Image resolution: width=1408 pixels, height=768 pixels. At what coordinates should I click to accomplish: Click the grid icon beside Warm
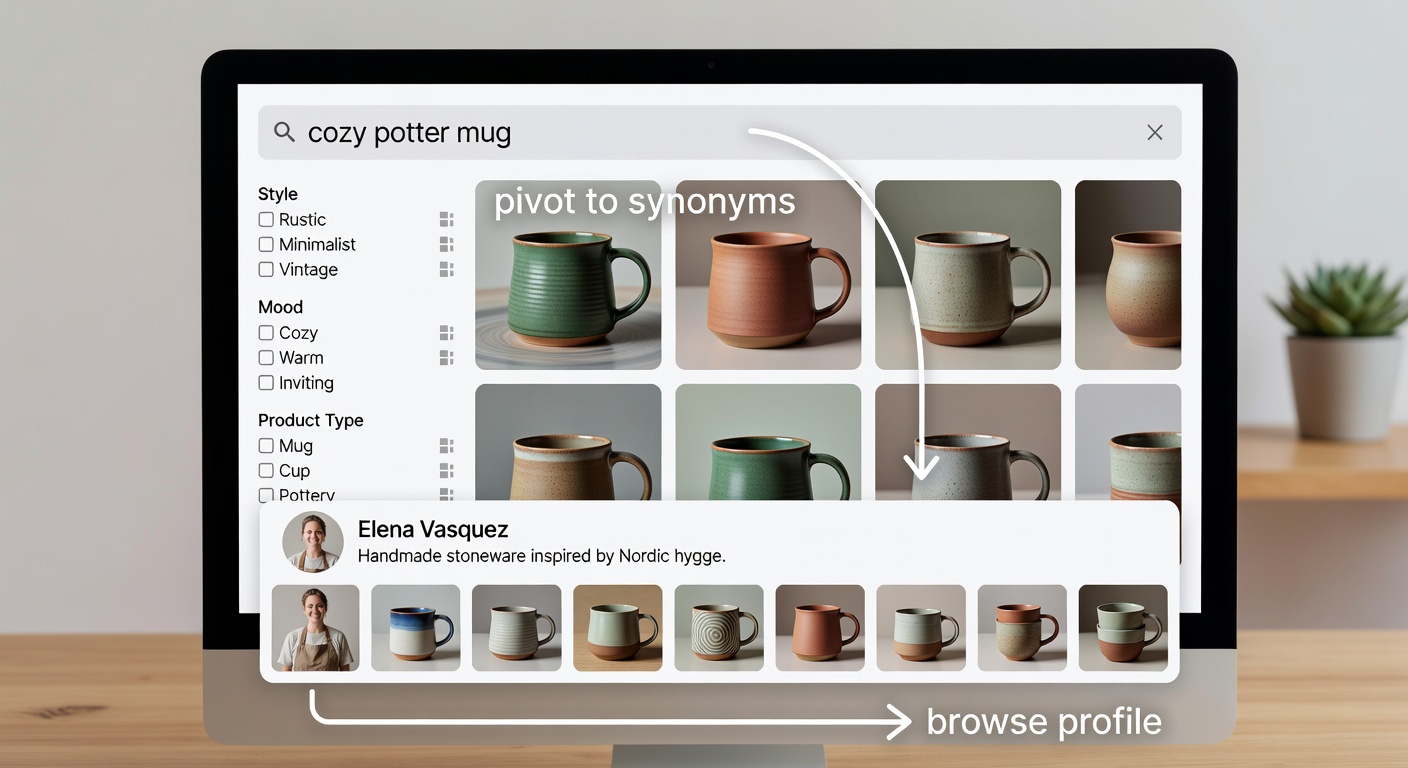(446, 357)
